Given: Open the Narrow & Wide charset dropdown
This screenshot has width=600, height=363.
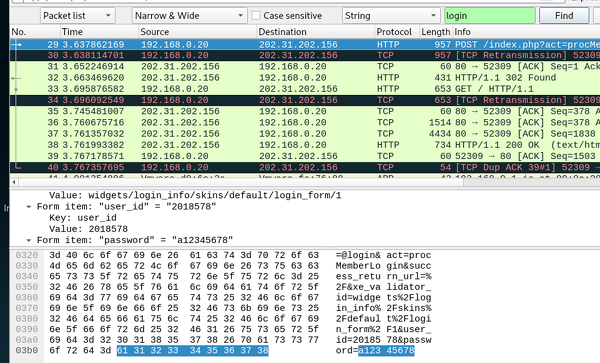Looking at the screenshot, I should [x=189, y=16].
